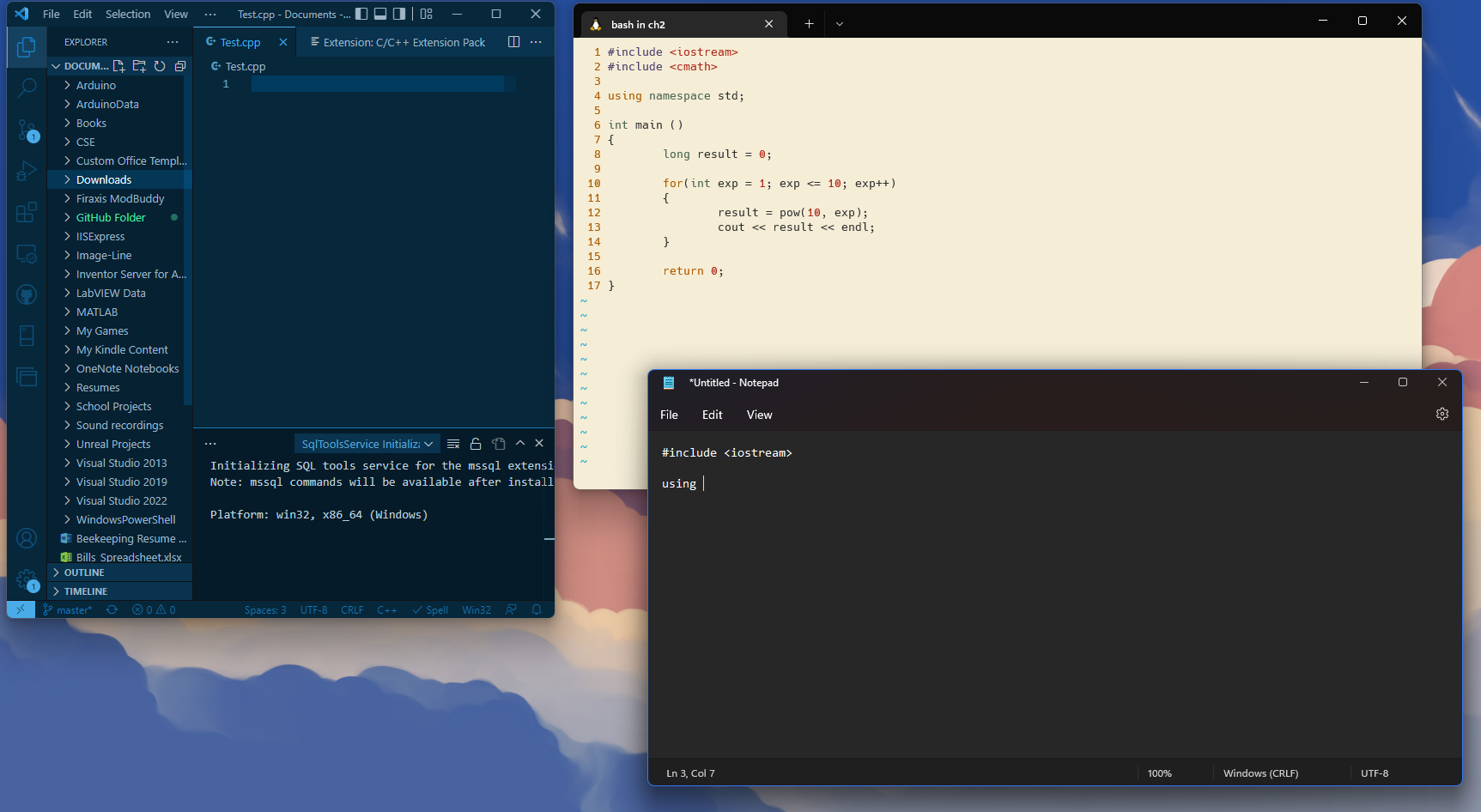Open the Selection menu in VS Code

[128, 14]
